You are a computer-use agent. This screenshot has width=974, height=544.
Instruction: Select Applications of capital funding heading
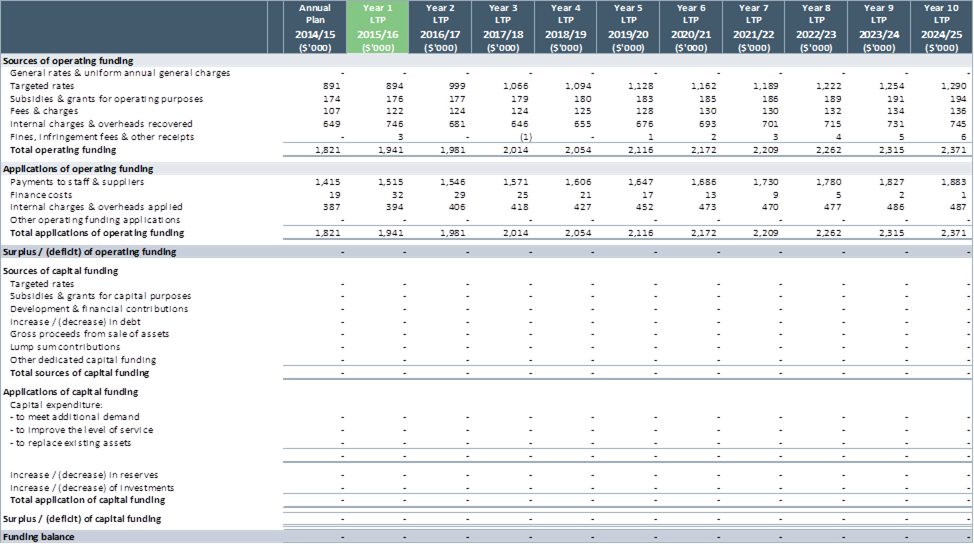(70, 392)
